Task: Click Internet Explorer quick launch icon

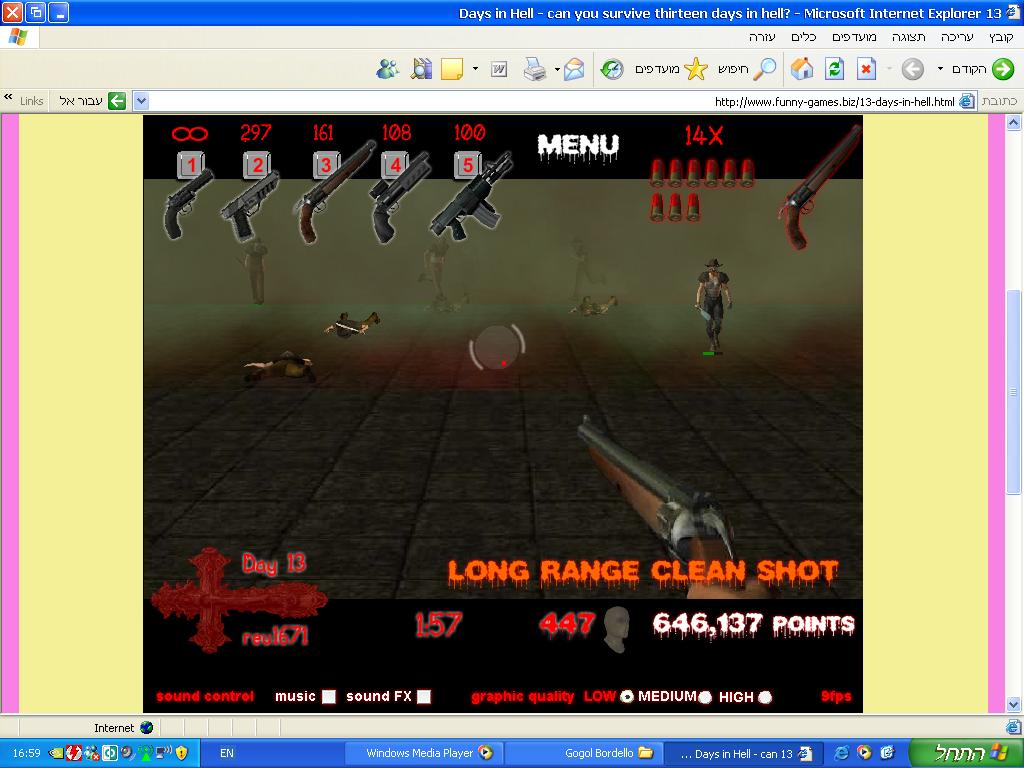Action: (x=842, y=753)
